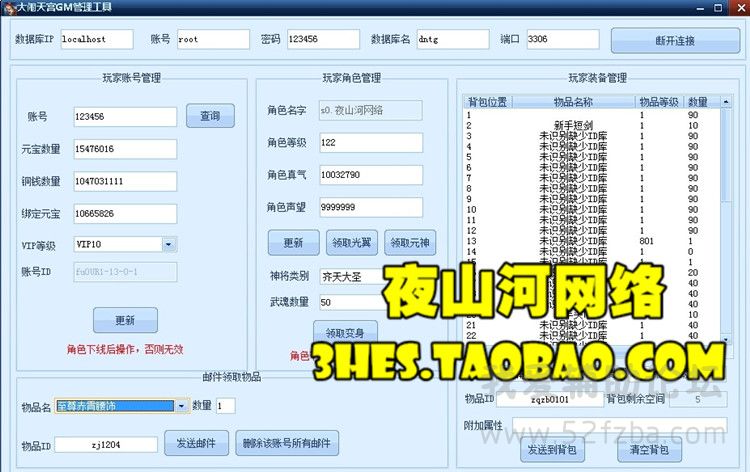Click the 查询 query button

point(210,116)
